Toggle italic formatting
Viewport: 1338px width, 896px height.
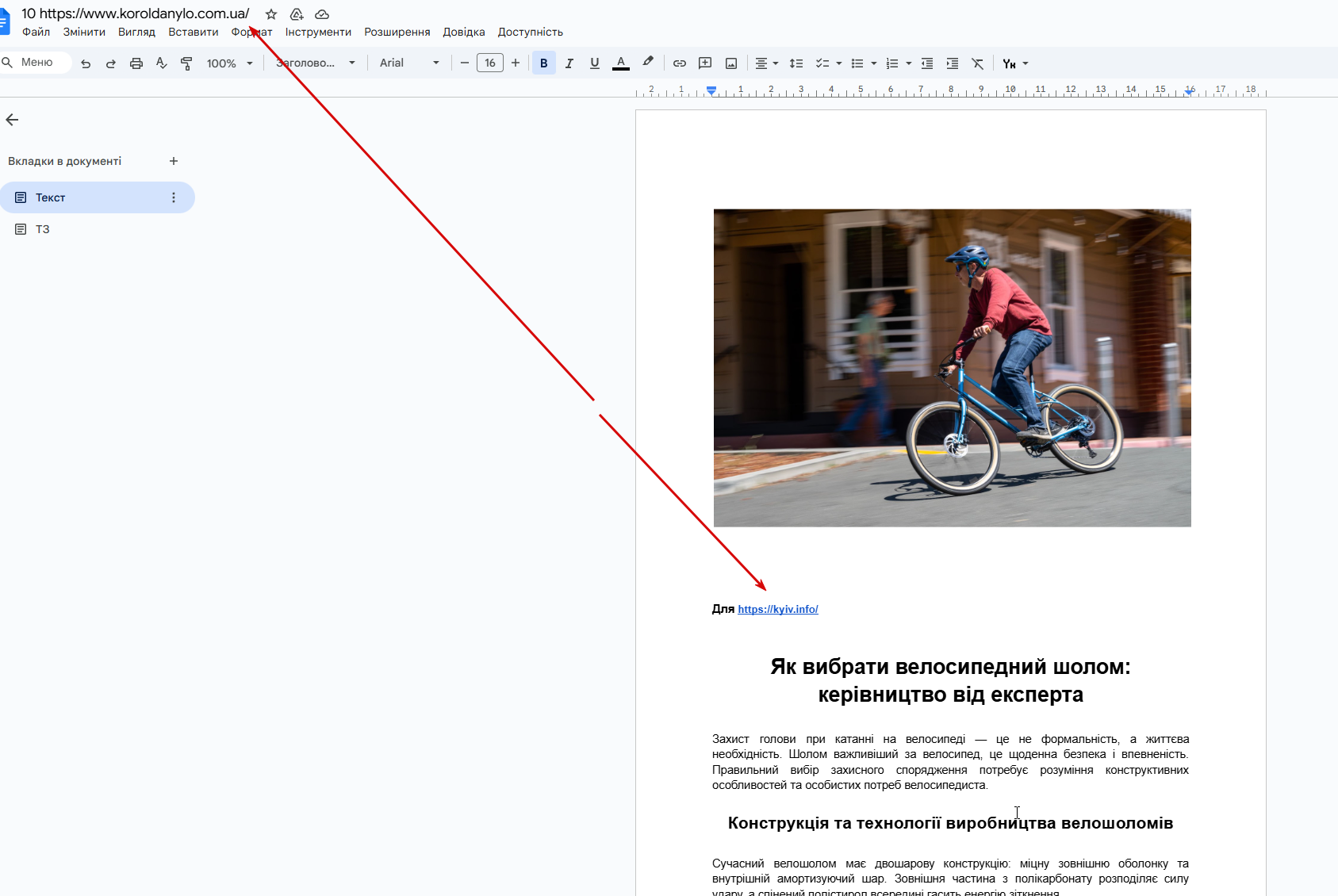569,63
